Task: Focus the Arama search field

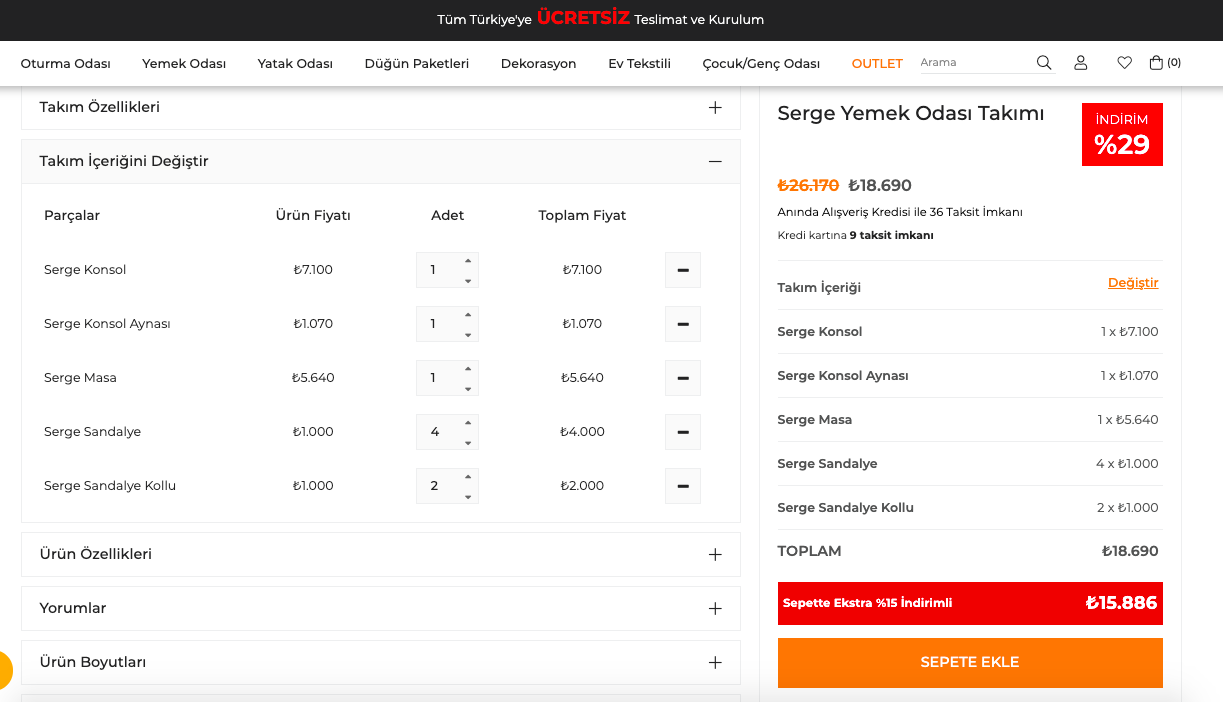Action: 975,63
